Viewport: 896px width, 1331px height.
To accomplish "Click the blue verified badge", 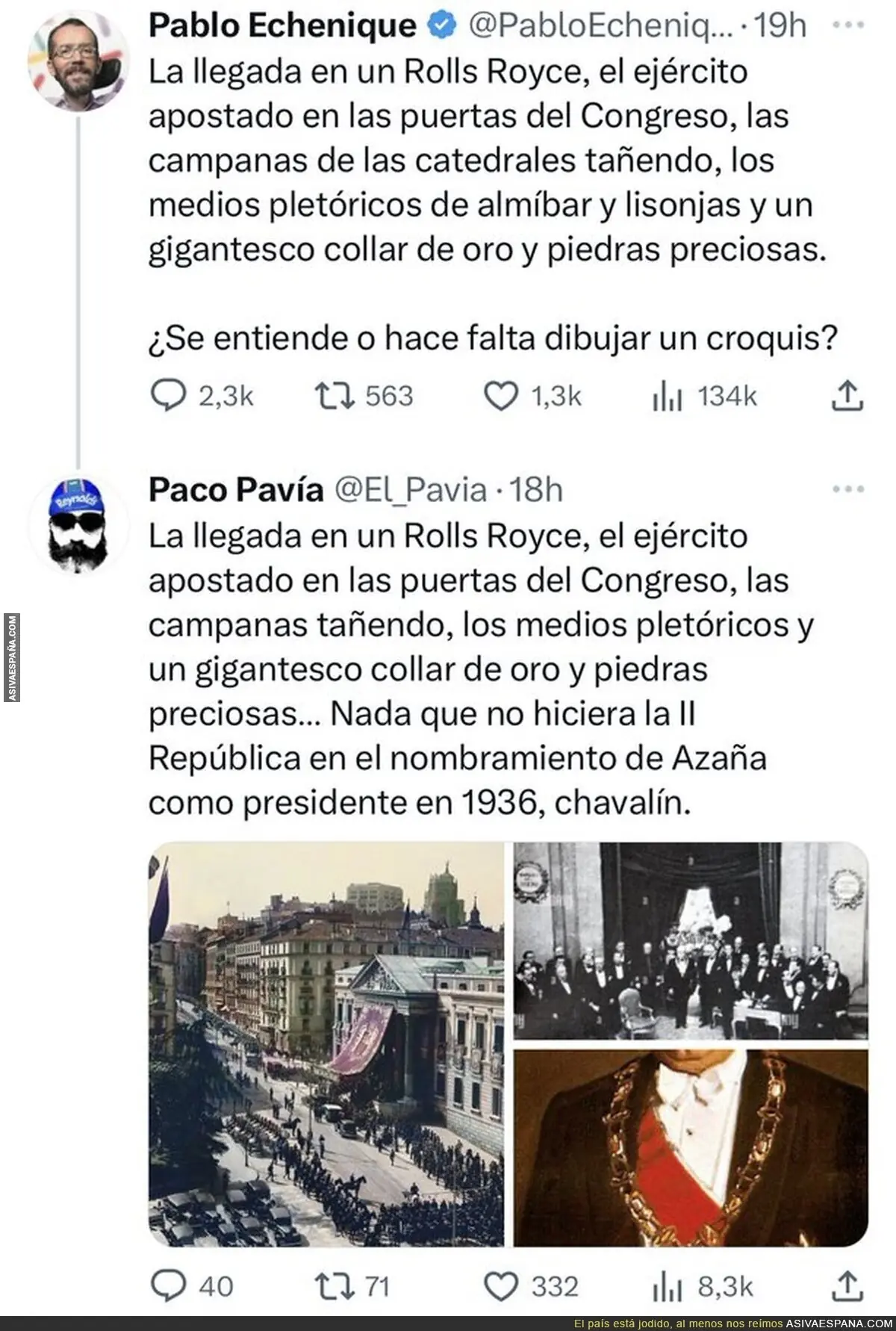I will coord(441,25).
